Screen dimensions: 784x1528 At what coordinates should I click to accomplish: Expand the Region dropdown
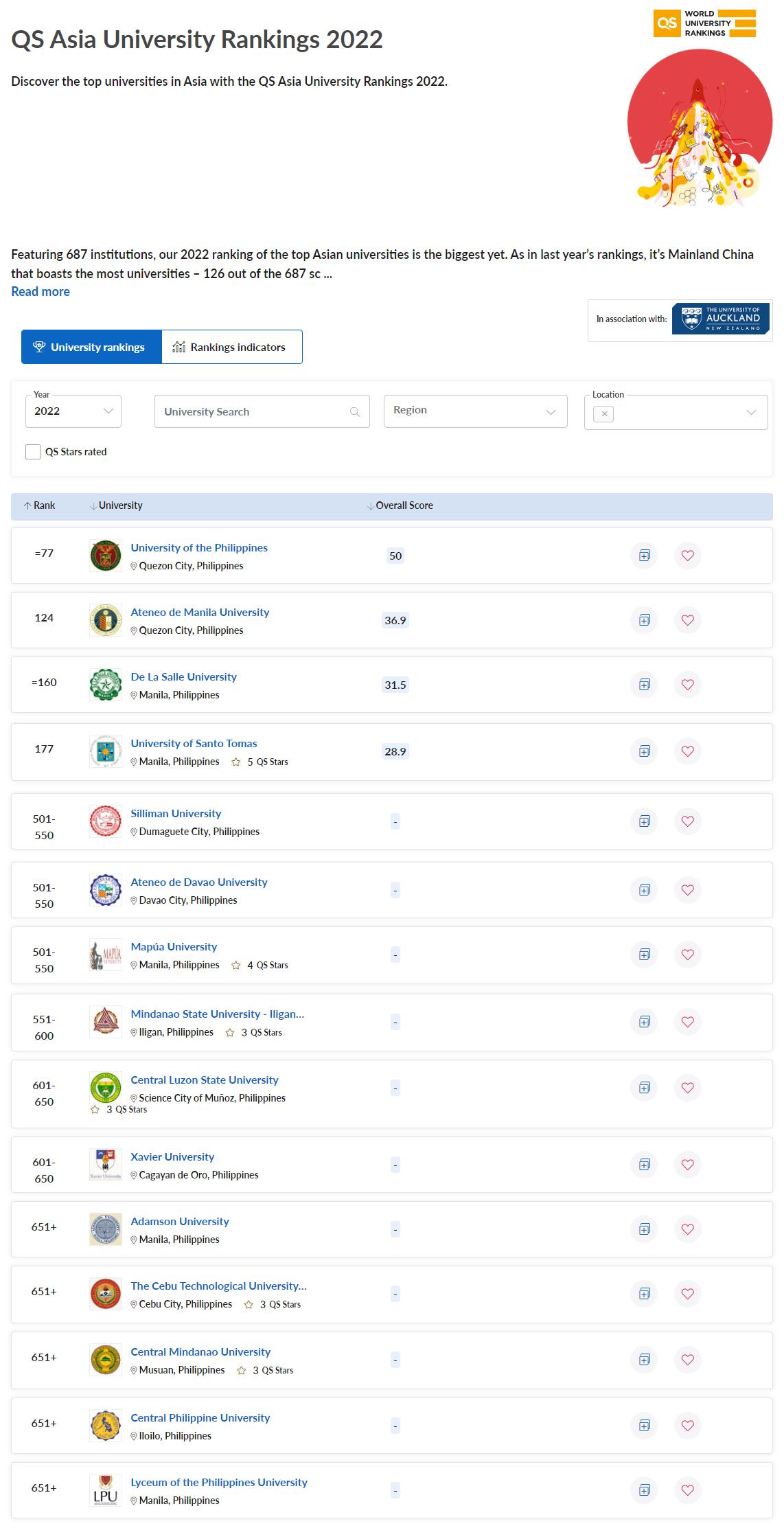click(475, 411)
